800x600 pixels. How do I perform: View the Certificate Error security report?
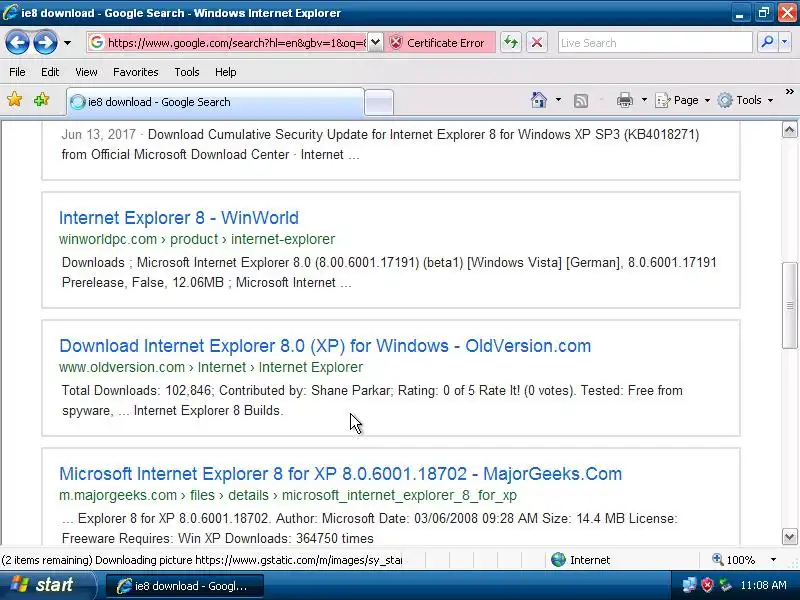(x=439, y=43)
